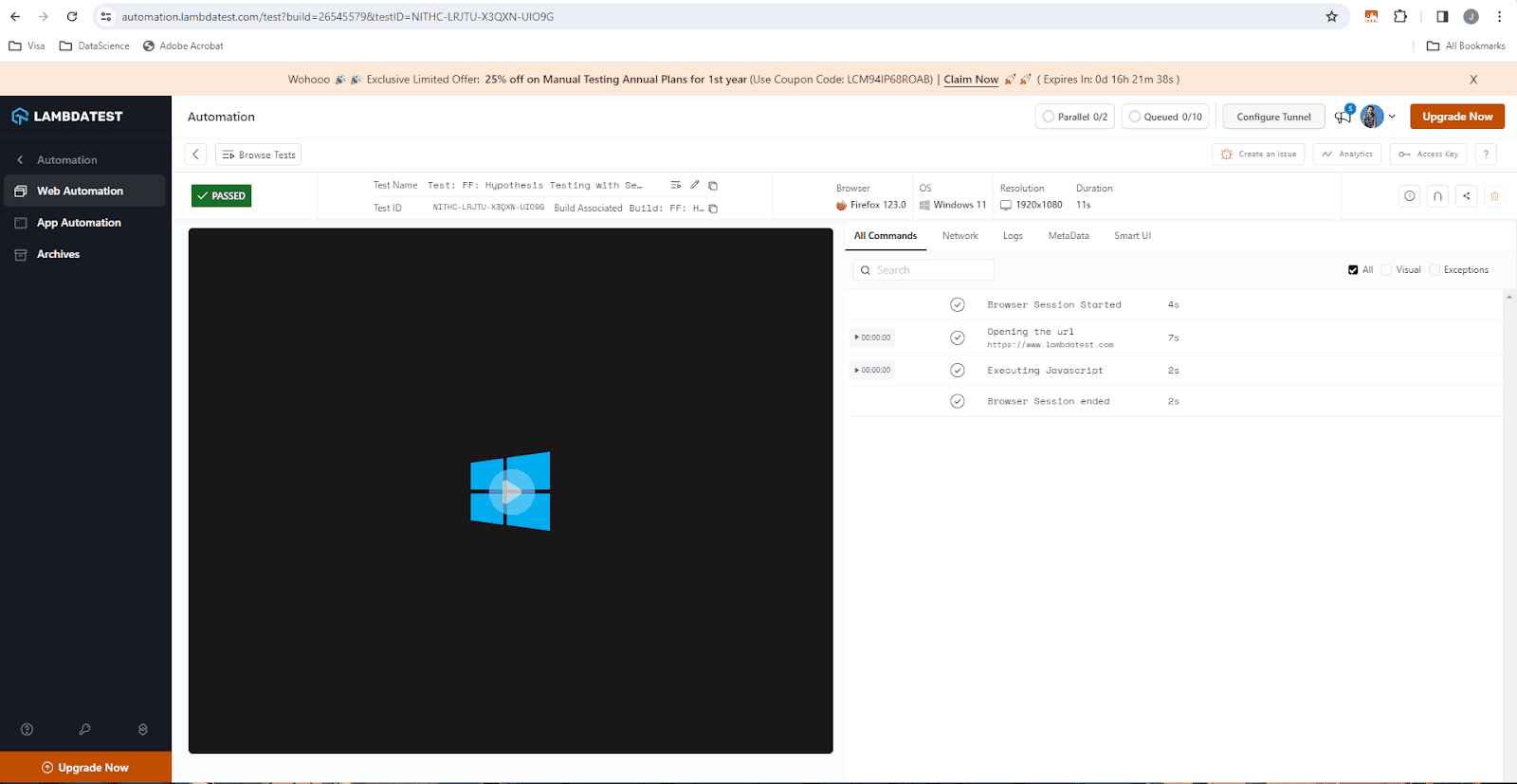This screenshot has width=1517, height=784.
Task: Follow the Claim Now offer link
Action: [971, 80]
